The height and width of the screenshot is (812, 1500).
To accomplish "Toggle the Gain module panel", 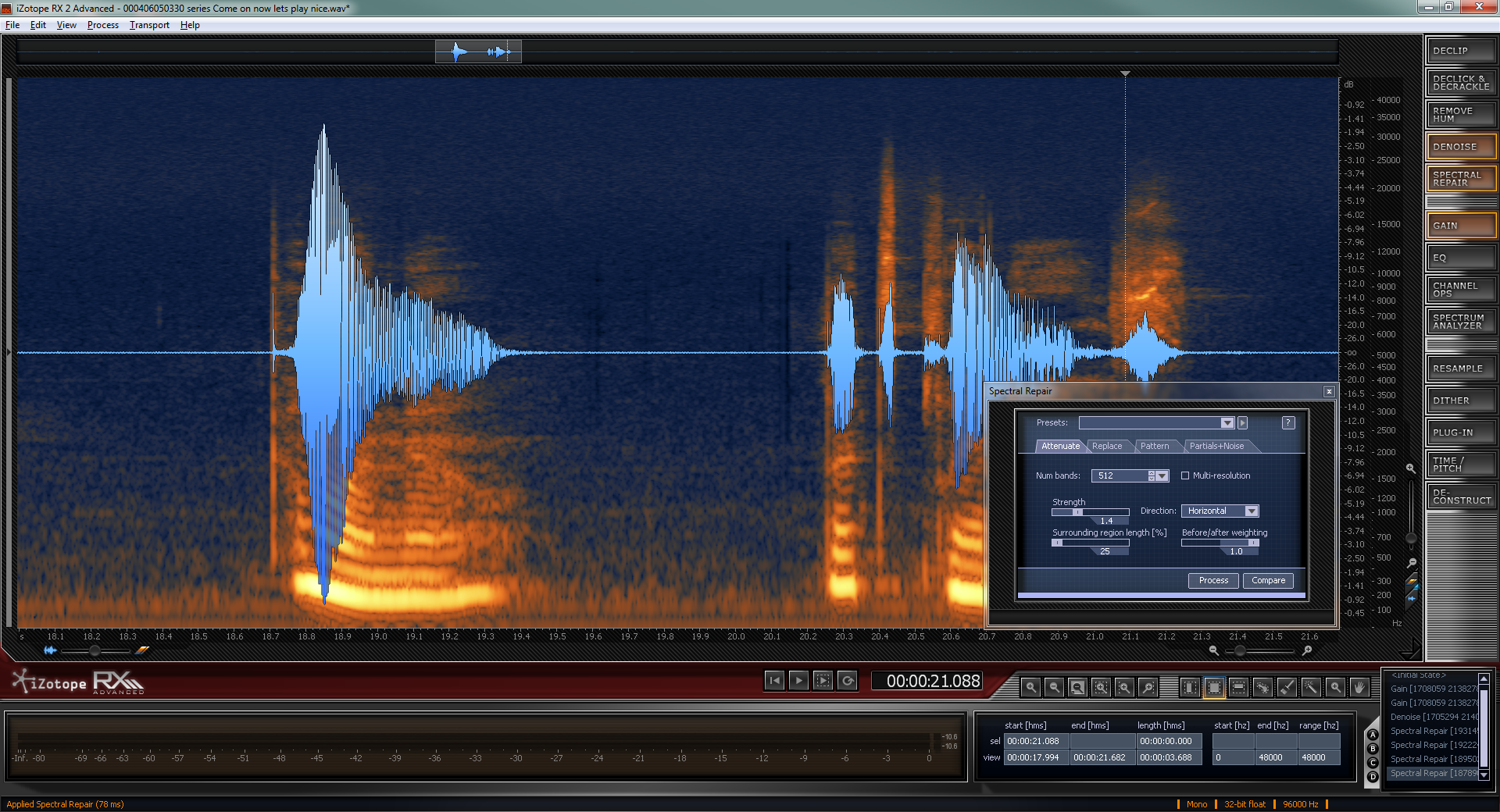I will click(1461, 226).
